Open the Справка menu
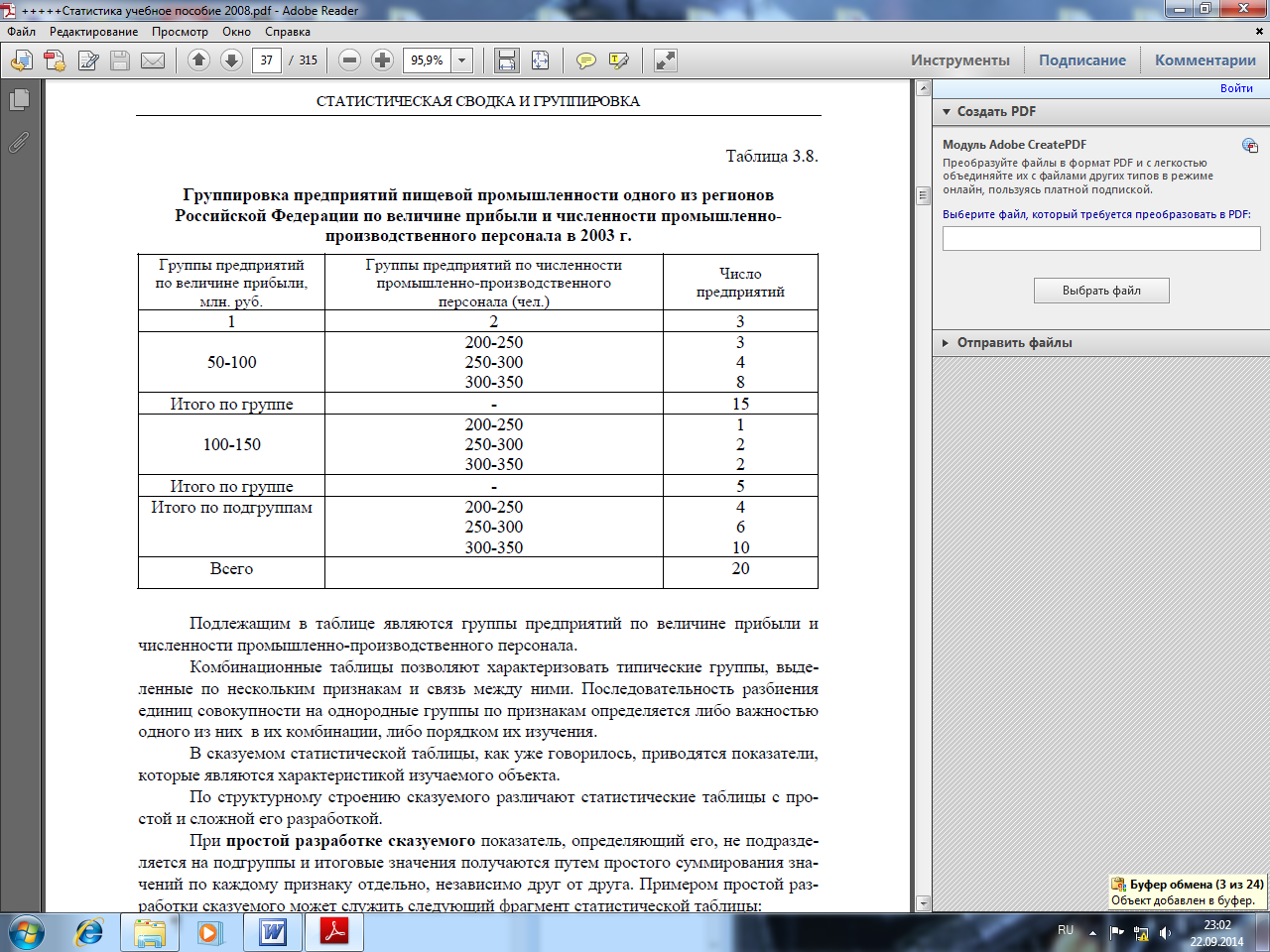 point(288,32)
